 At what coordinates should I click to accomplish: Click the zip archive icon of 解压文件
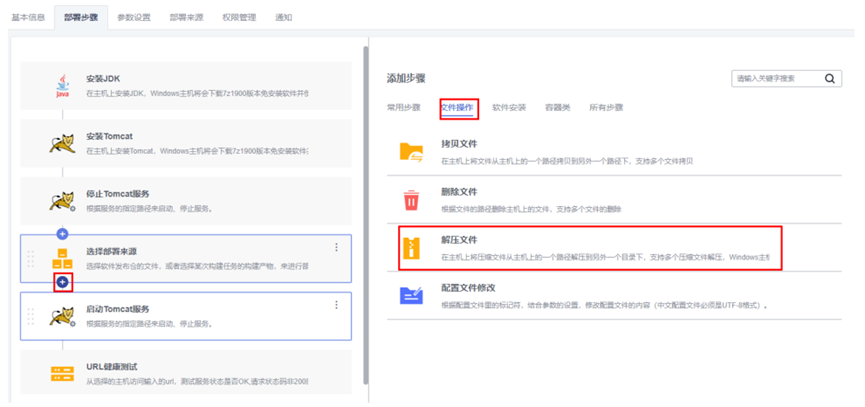coord(412,248)
